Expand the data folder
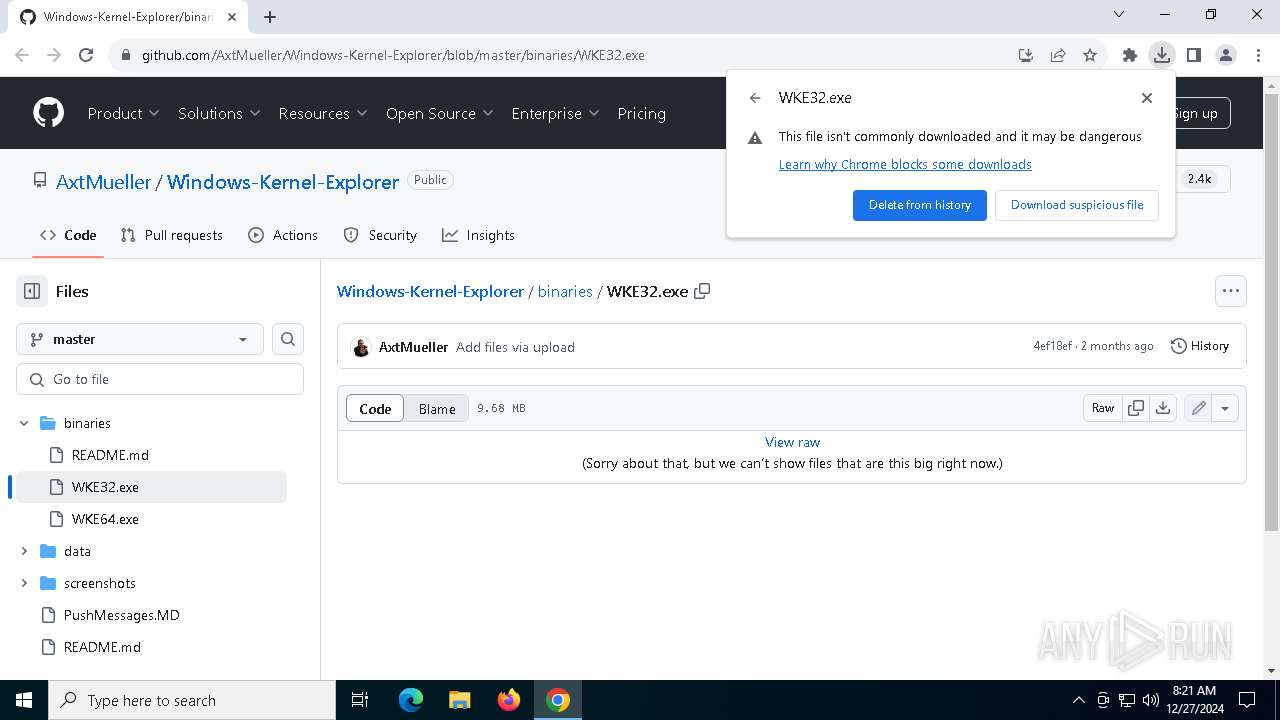The width and height of the screenshot is (1280, 720). pyautogui.click(x=24, y=551)
